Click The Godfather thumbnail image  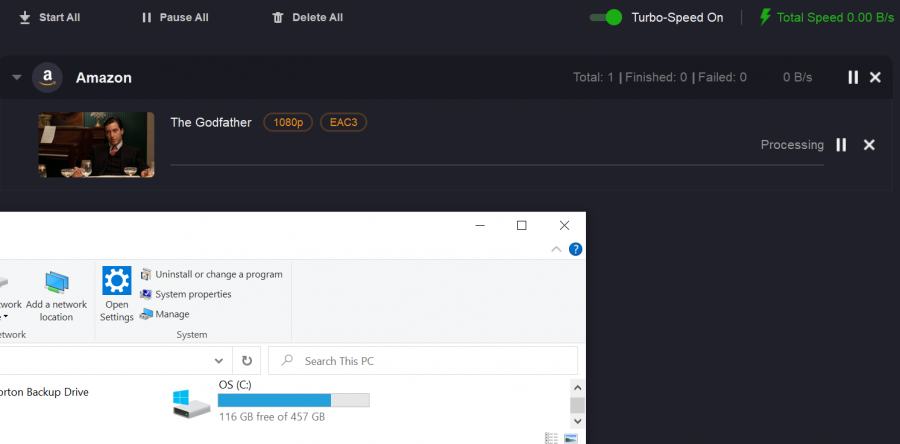tap(96, 145)
